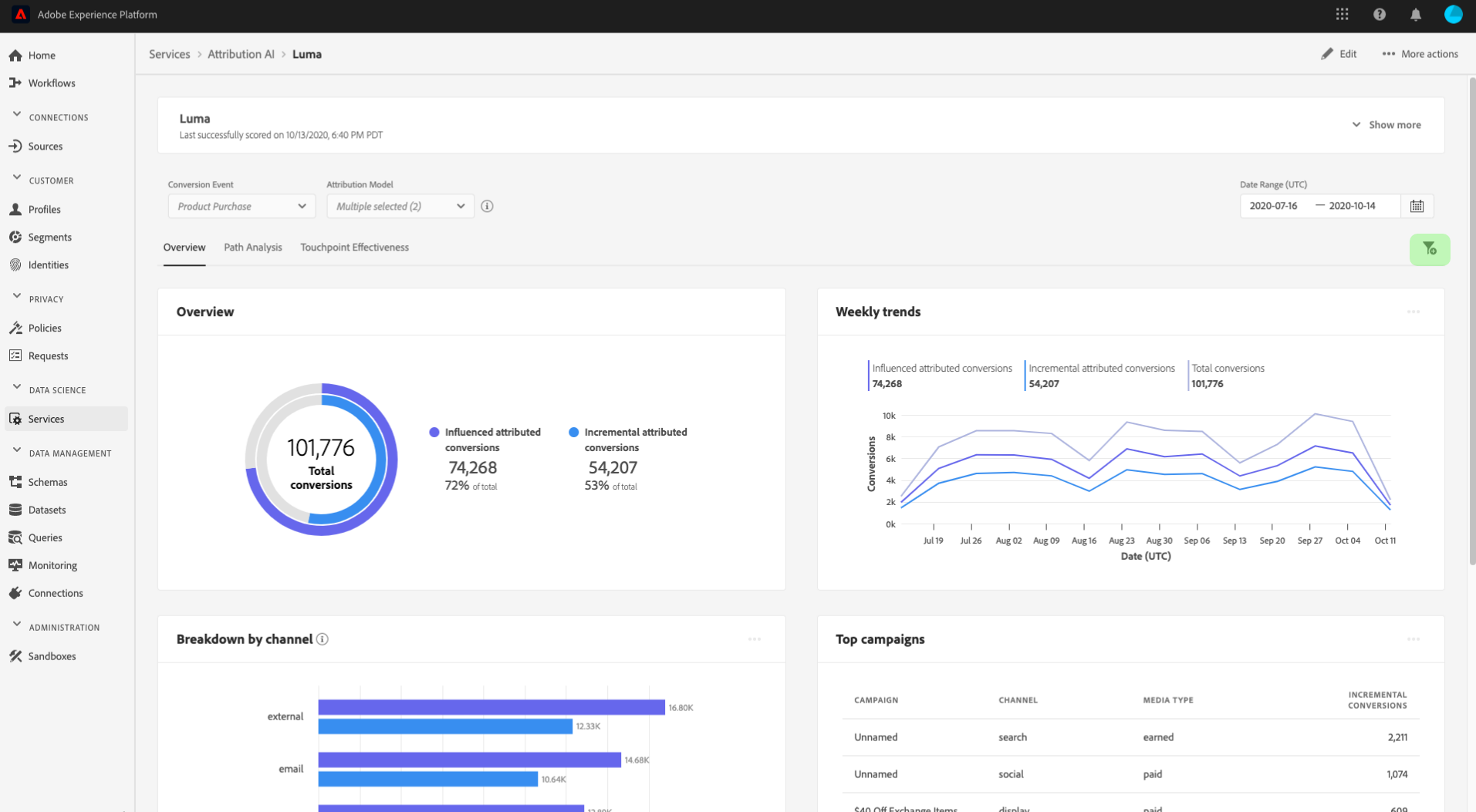
Task: Click the green filter icon button
Action: (x=1429, y=249)
